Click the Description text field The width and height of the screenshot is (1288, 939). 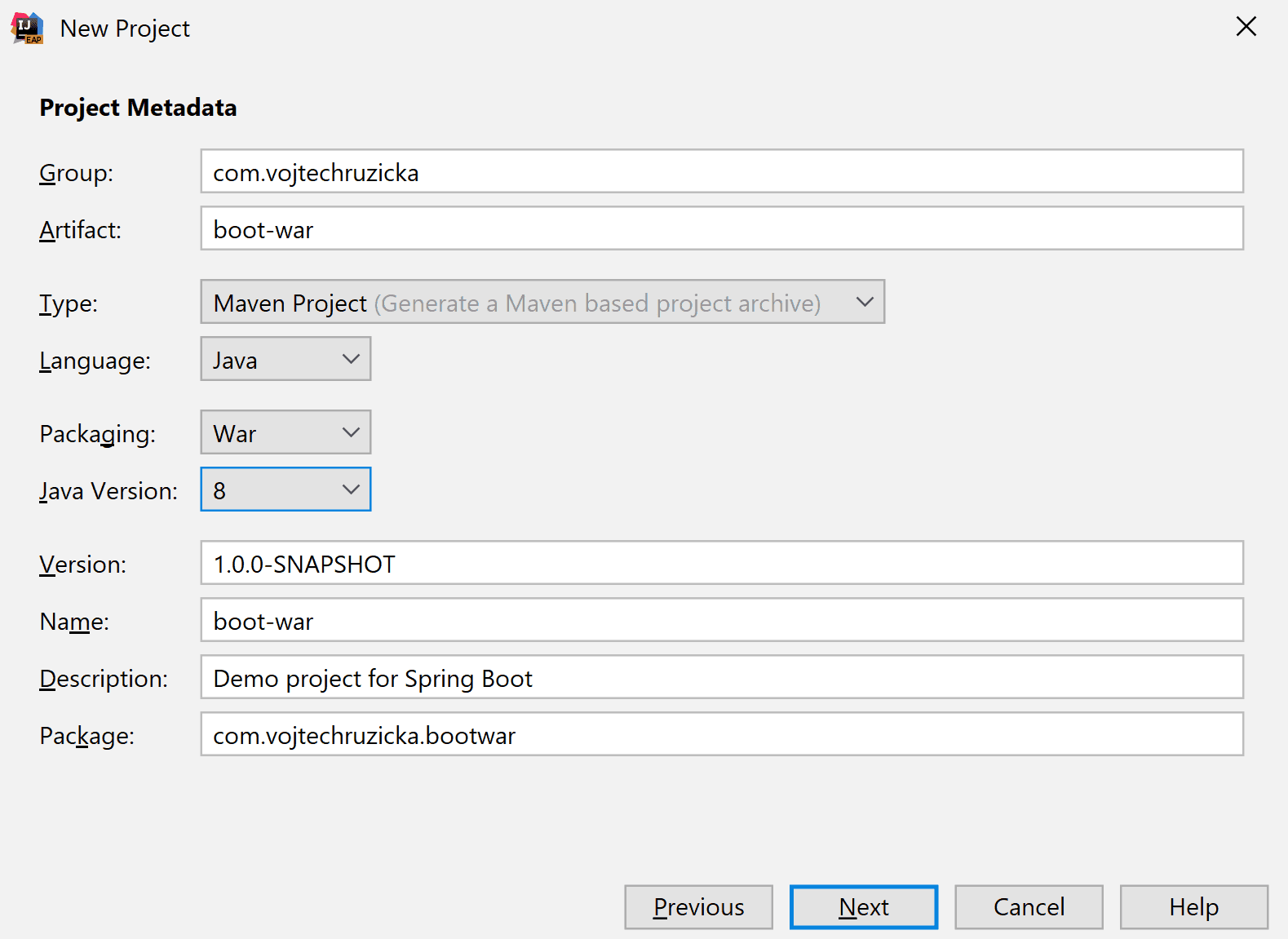(x=721, y=677)
